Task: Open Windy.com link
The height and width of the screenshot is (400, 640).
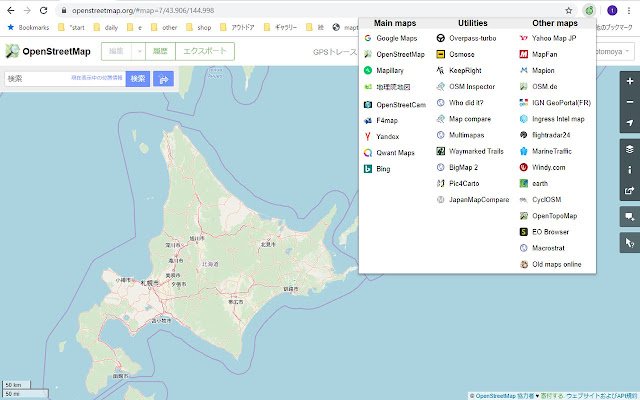Action: point(542,167)
